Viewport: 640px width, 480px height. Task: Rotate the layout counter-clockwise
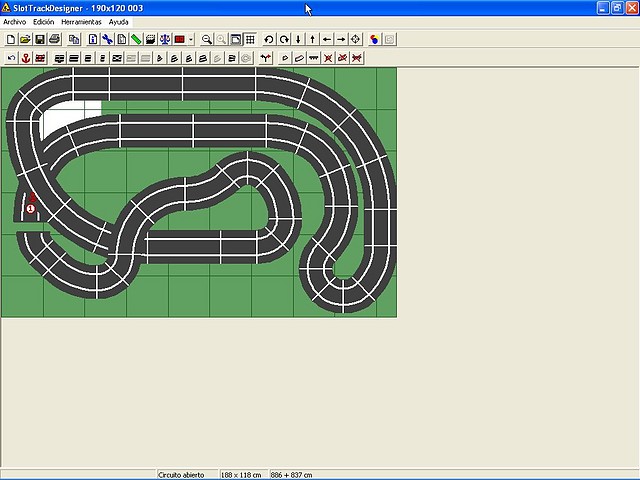click(x=269, y=39)
